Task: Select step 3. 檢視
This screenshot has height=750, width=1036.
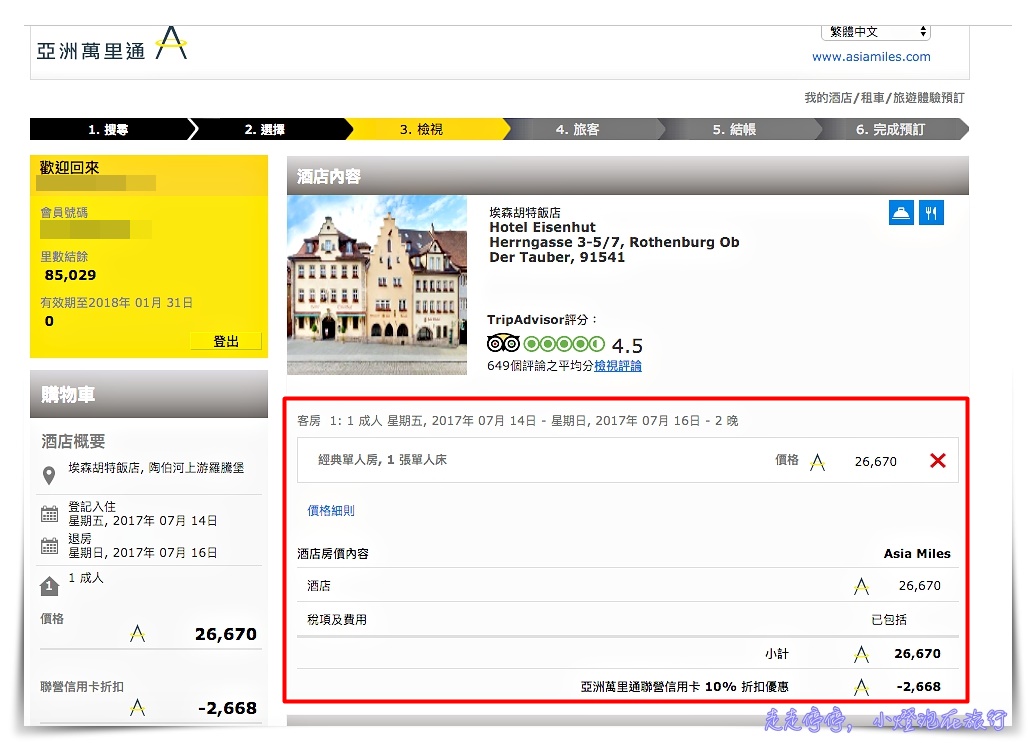Action: tap(422, 130)
